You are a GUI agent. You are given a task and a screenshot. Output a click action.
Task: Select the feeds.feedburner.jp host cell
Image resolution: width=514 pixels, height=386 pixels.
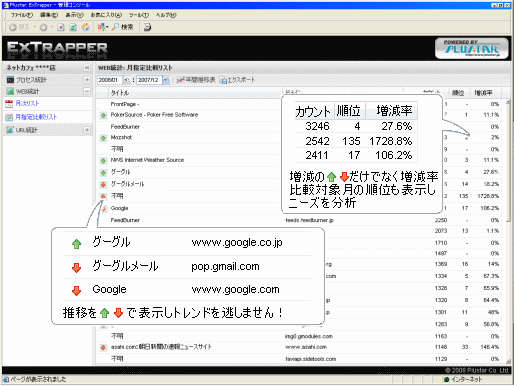[x=310, y=220]
